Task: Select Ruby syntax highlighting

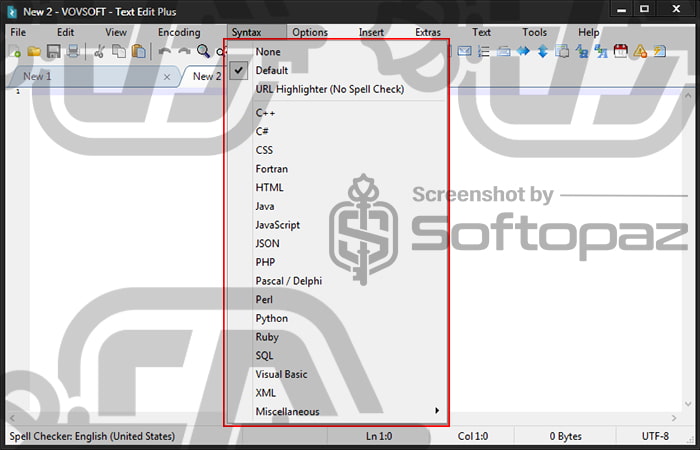Action: [x=337, y=337]
